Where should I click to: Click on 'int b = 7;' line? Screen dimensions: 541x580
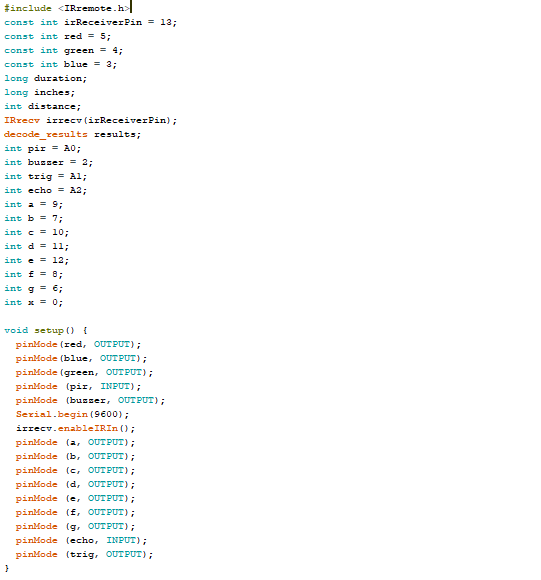point(34,218)
